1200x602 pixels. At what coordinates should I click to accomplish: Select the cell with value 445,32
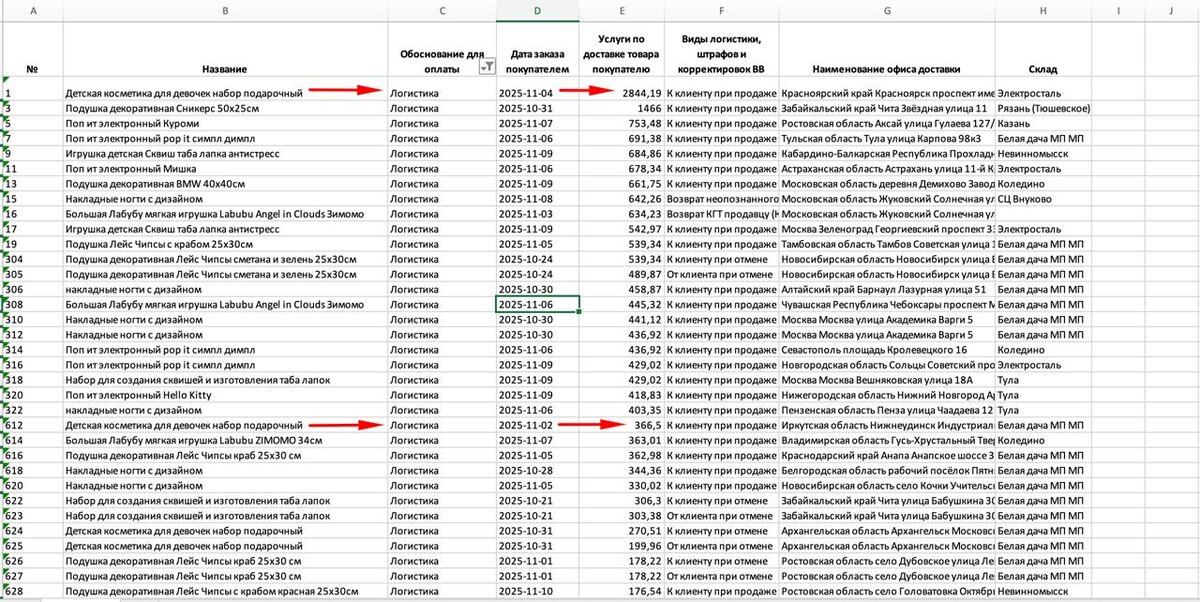(621, 304)
